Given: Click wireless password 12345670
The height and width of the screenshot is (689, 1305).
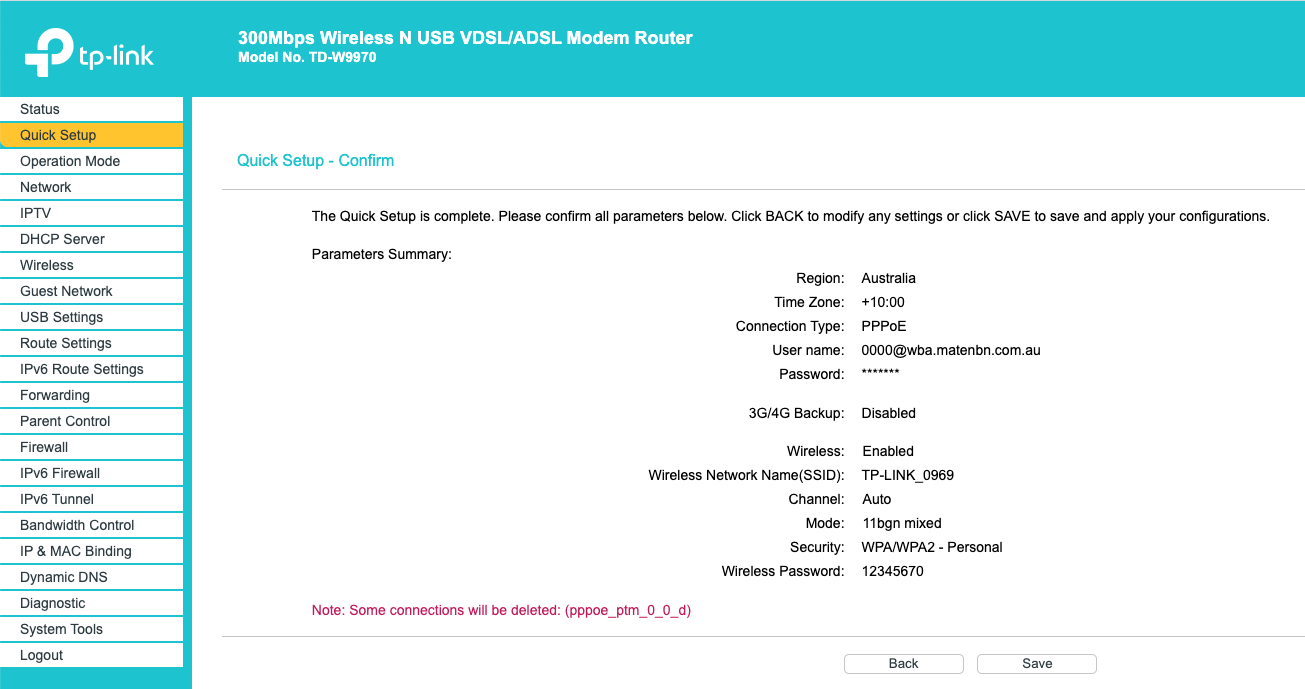Looking at the screenshot, I should (893, 571).
